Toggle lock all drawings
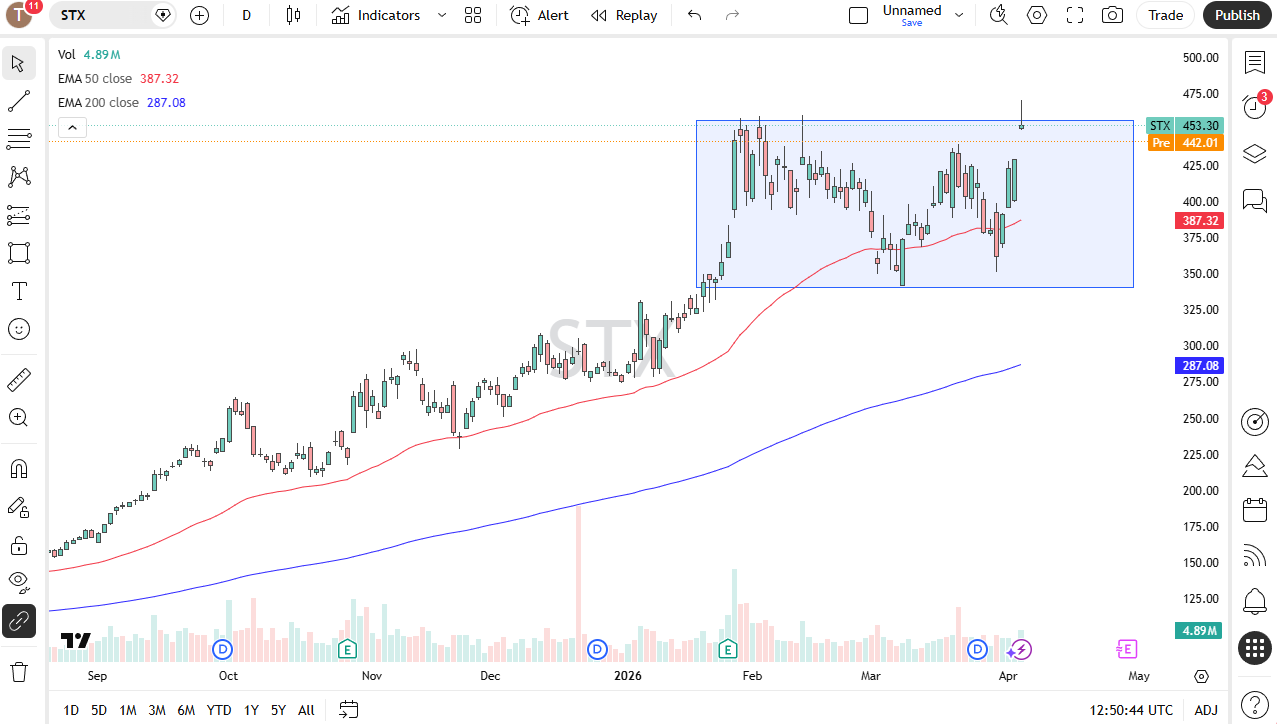 click(18, 545)
